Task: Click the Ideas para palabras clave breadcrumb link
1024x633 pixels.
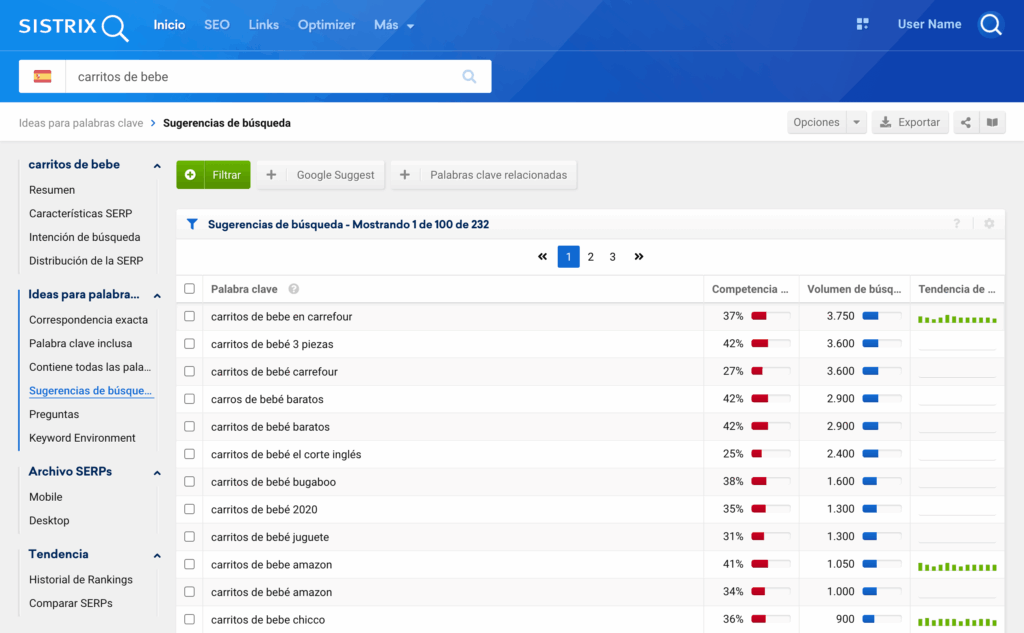Action: tap(81, 123)
